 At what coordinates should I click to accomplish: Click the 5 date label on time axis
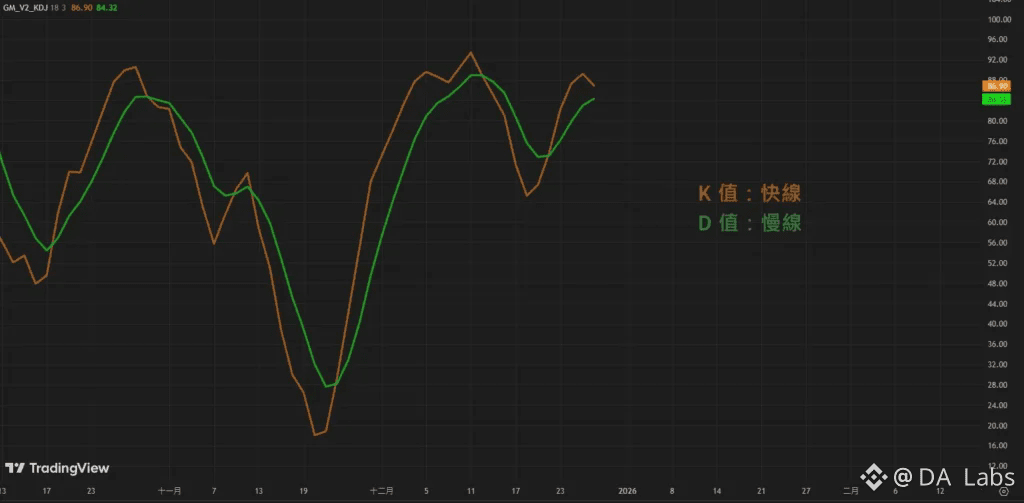(x=426, y=491)
